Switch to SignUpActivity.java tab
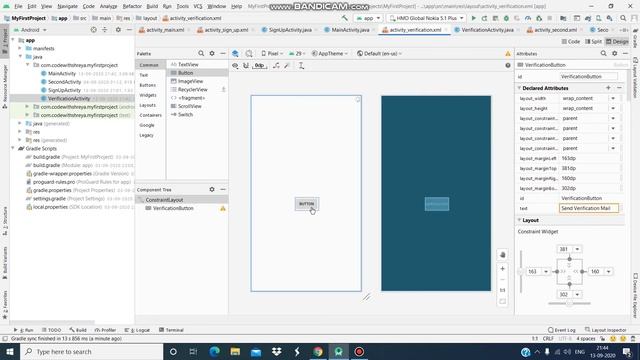The width and height of the screenshot is (640, 360). [290, 30]
